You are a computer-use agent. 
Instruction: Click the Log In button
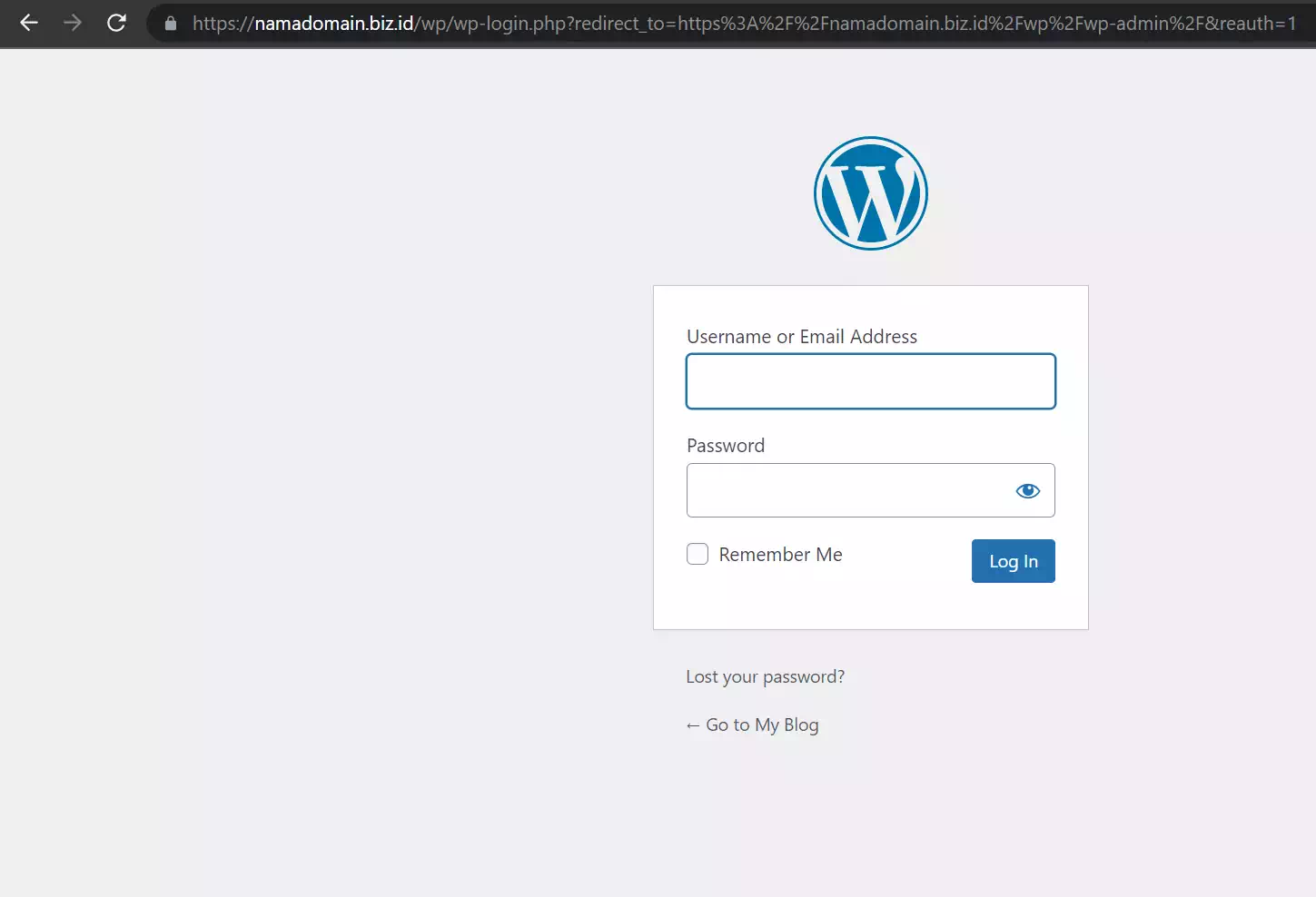coord(1014,561)
